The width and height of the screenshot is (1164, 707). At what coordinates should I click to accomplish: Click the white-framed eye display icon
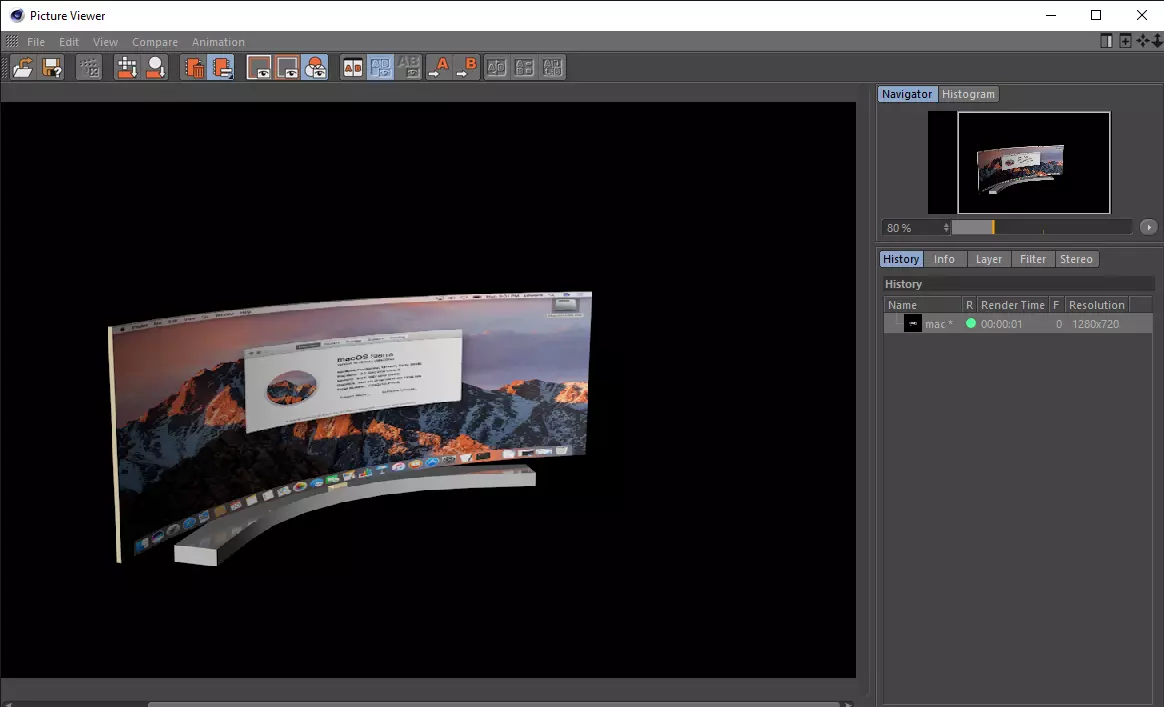(x=259, y=68)
